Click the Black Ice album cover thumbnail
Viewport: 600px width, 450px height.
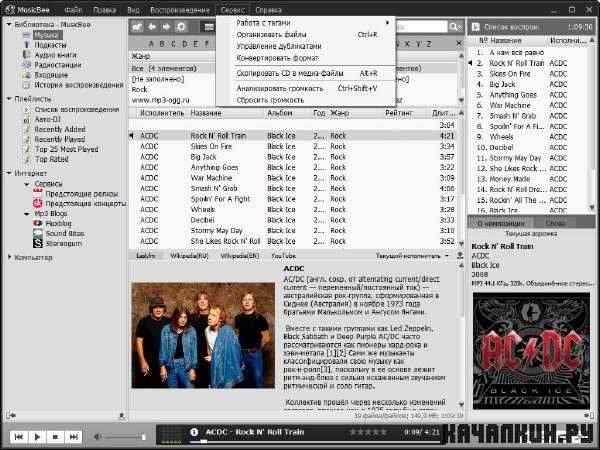[531, 351]
